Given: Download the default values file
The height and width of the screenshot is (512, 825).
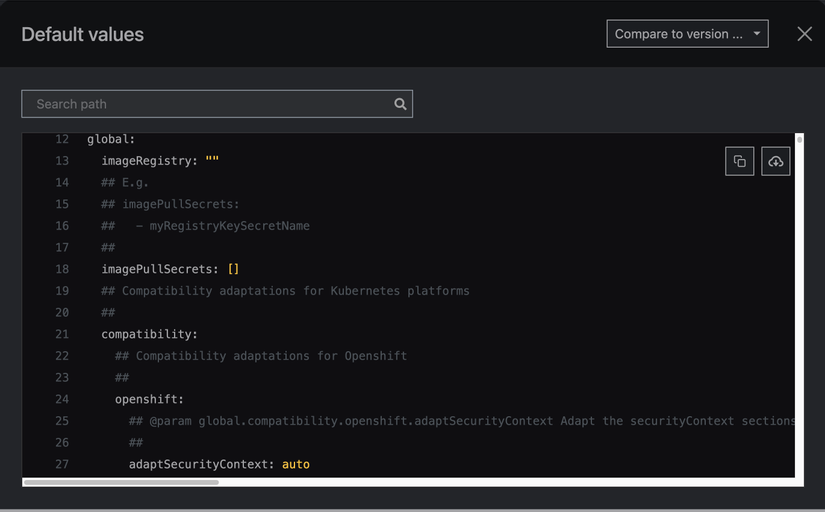Looking at the screenshot, I should click(x=776, y=161).
